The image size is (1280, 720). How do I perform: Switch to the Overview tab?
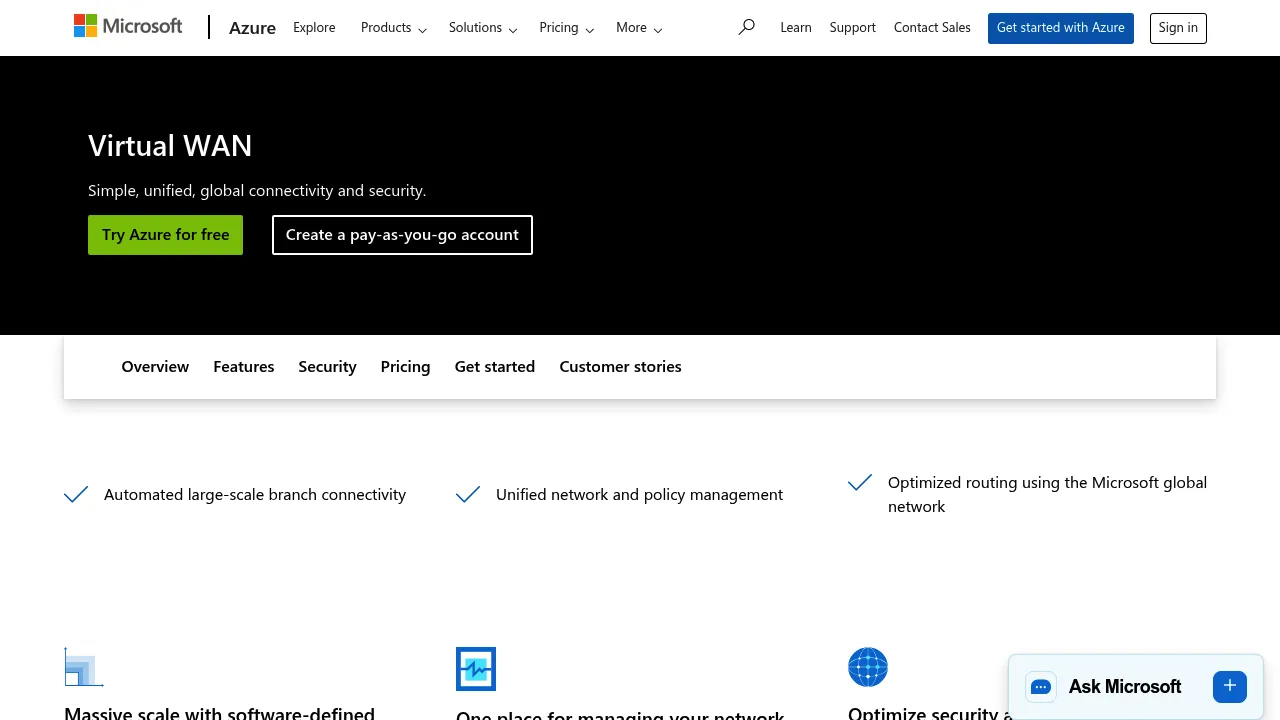[x=155, y=367]
